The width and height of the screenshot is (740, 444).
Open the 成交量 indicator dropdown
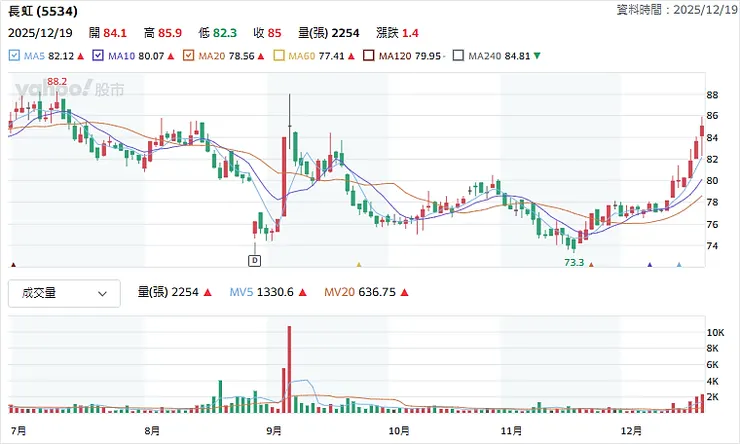click(64, 293)
